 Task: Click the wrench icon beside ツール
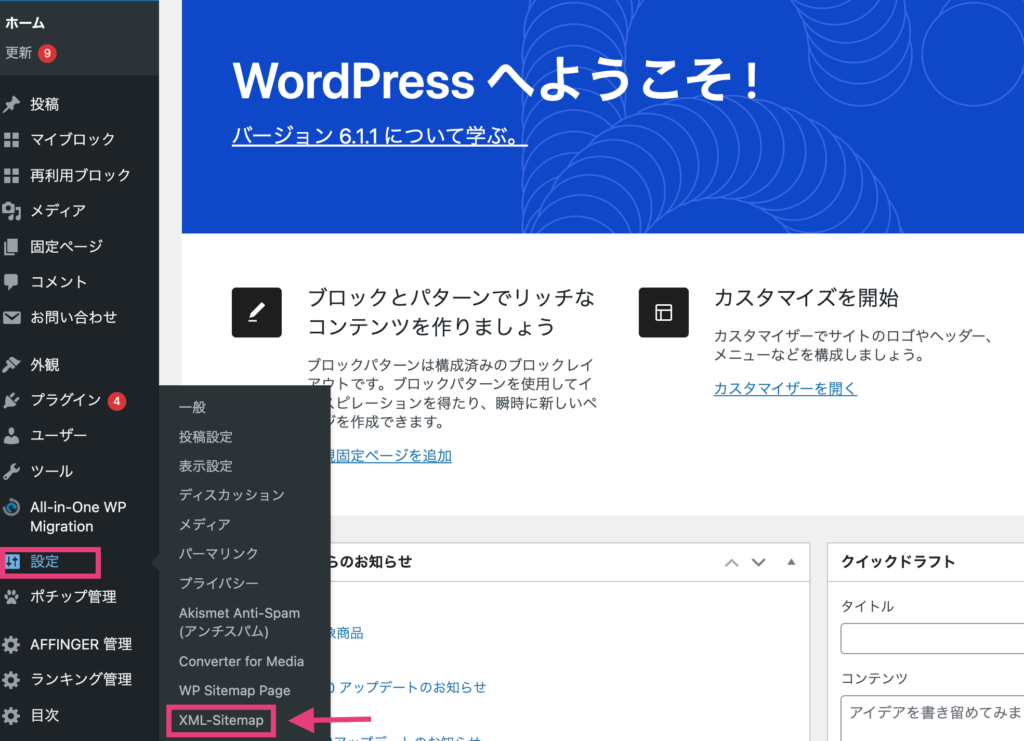point(11,471)
